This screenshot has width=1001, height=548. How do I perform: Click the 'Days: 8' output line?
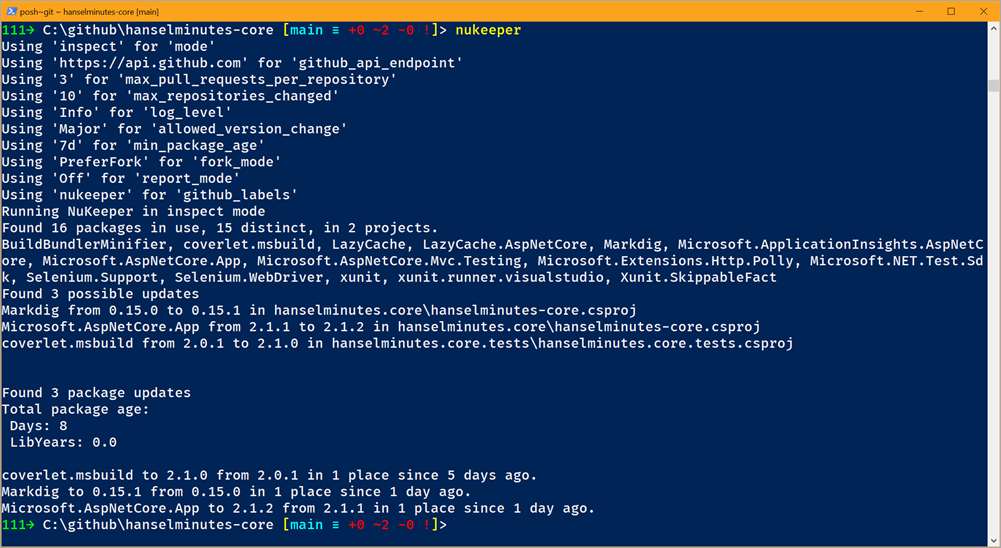point(38,425)
